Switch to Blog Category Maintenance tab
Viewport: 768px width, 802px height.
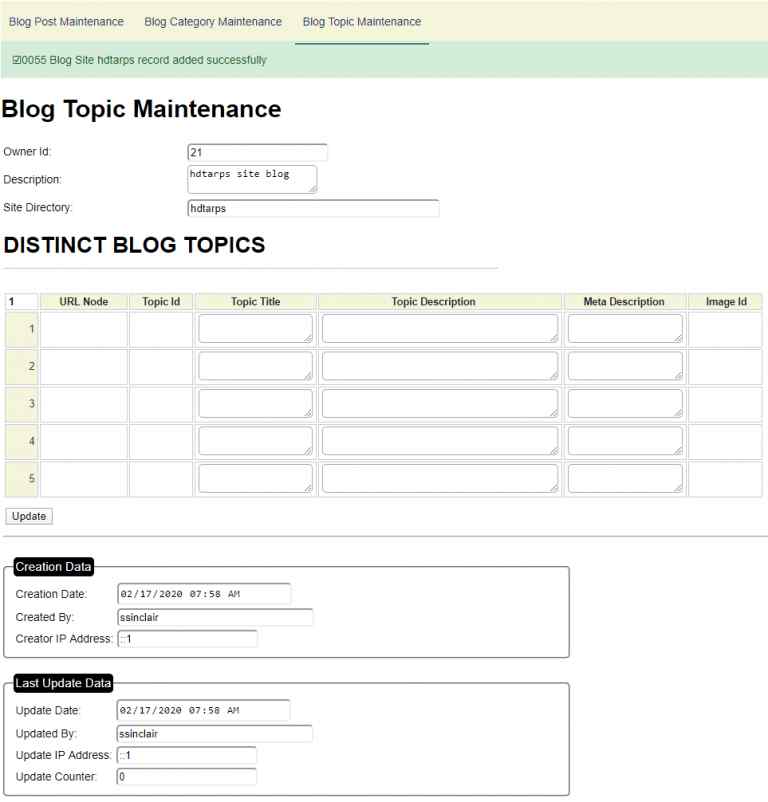pos(213,21)
